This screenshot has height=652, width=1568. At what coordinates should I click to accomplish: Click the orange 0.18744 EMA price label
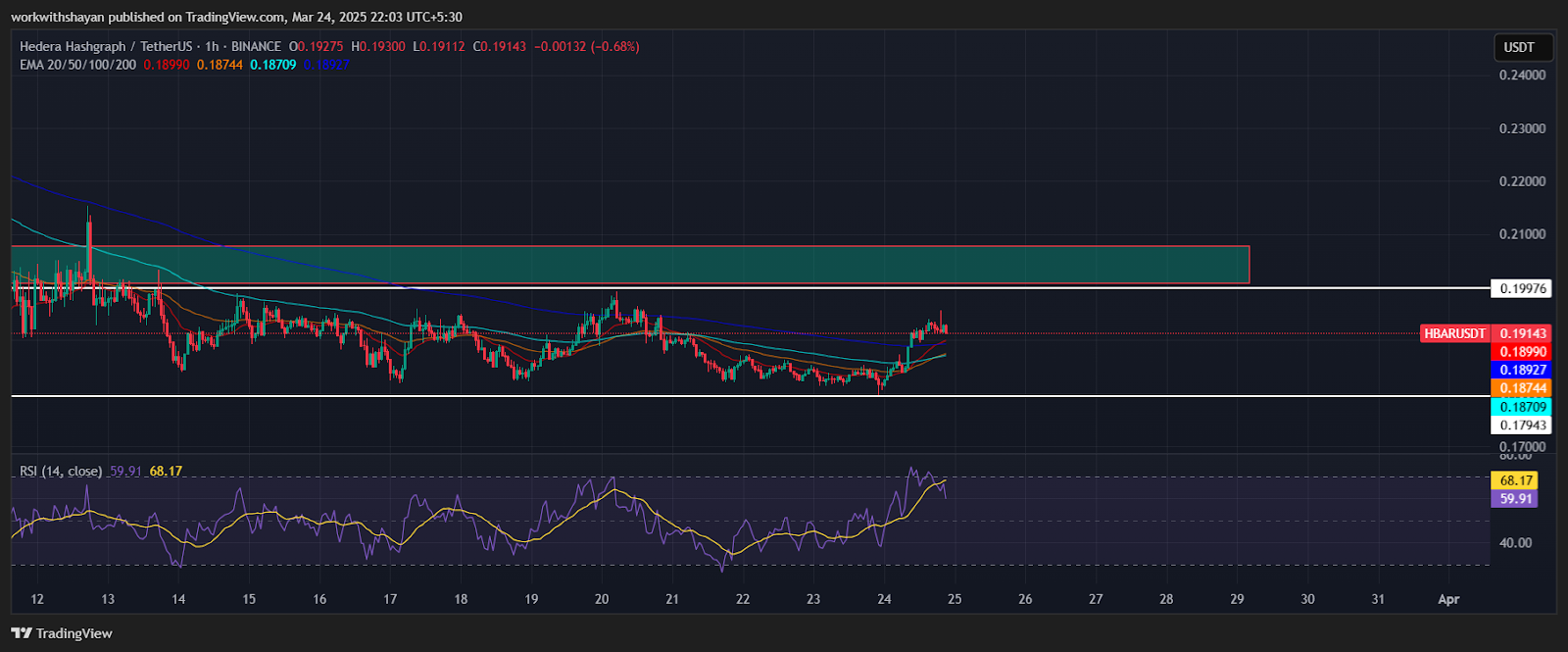[x=1523, y=388]
